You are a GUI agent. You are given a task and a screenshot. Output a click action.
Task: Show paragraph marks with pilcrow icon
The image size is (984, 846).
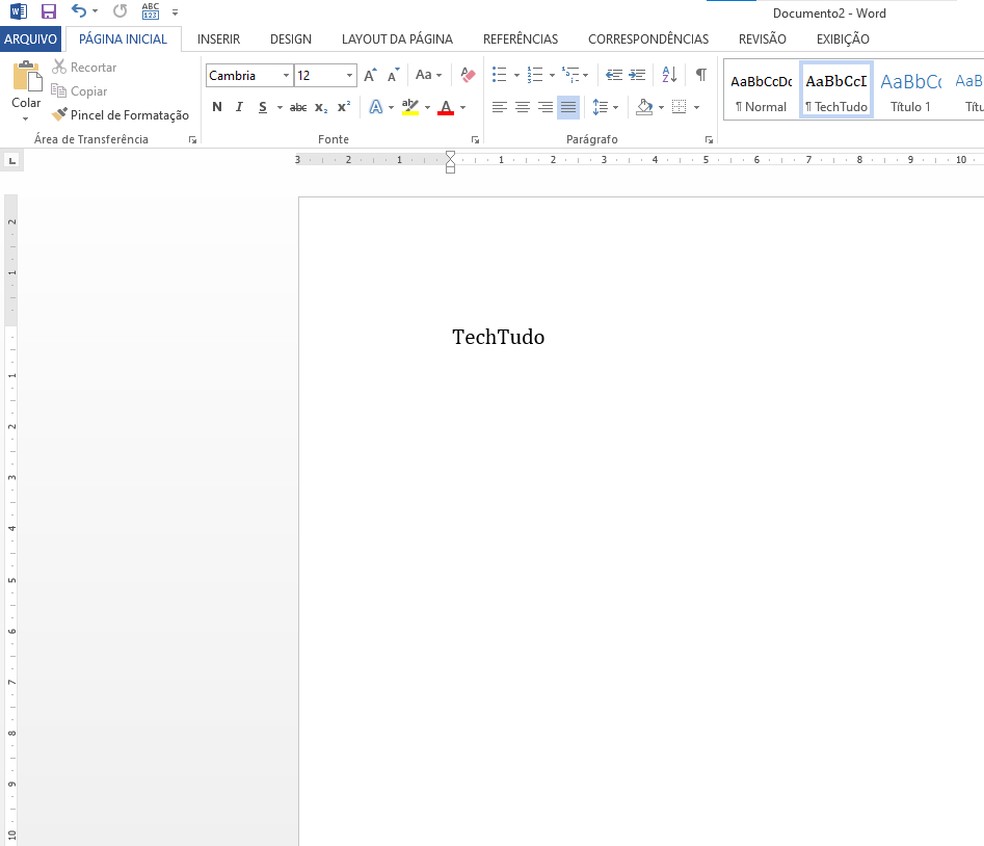pos(701,75)
